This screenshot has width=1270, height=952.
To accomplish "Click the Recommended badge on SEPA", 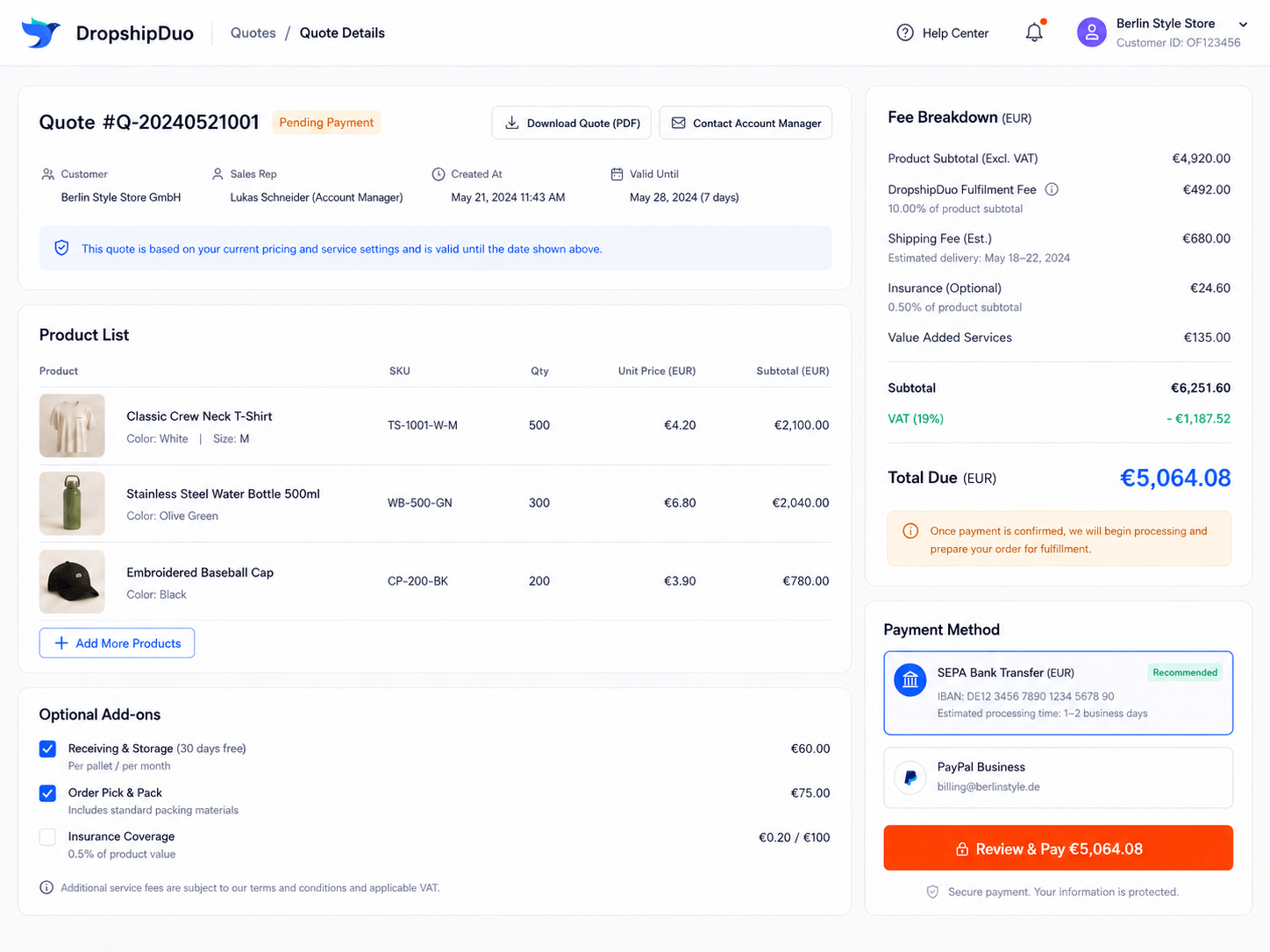I will tap(1185, 672).
